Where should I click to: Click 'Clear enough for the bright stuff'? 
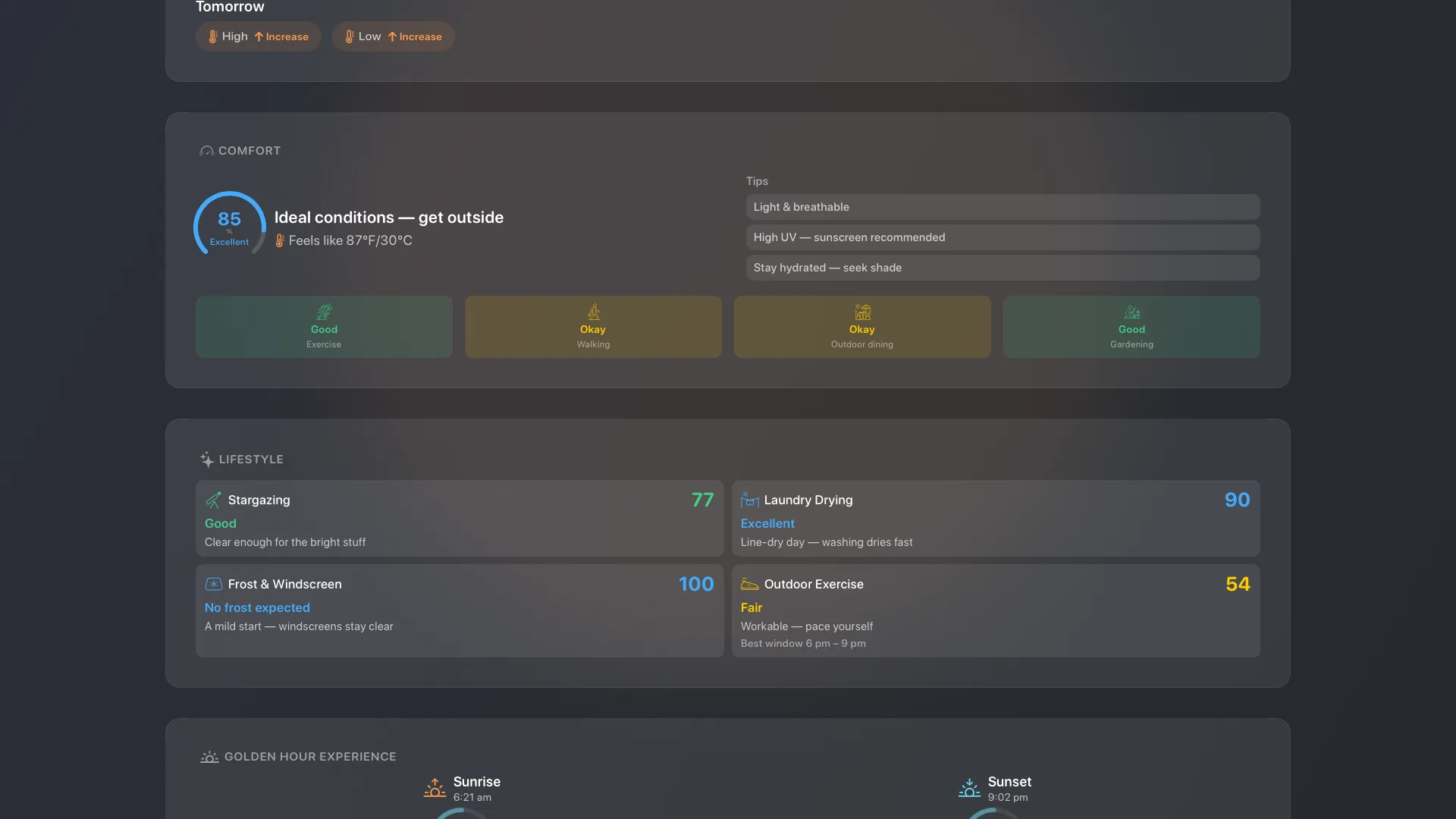click(x=285, y=542)
